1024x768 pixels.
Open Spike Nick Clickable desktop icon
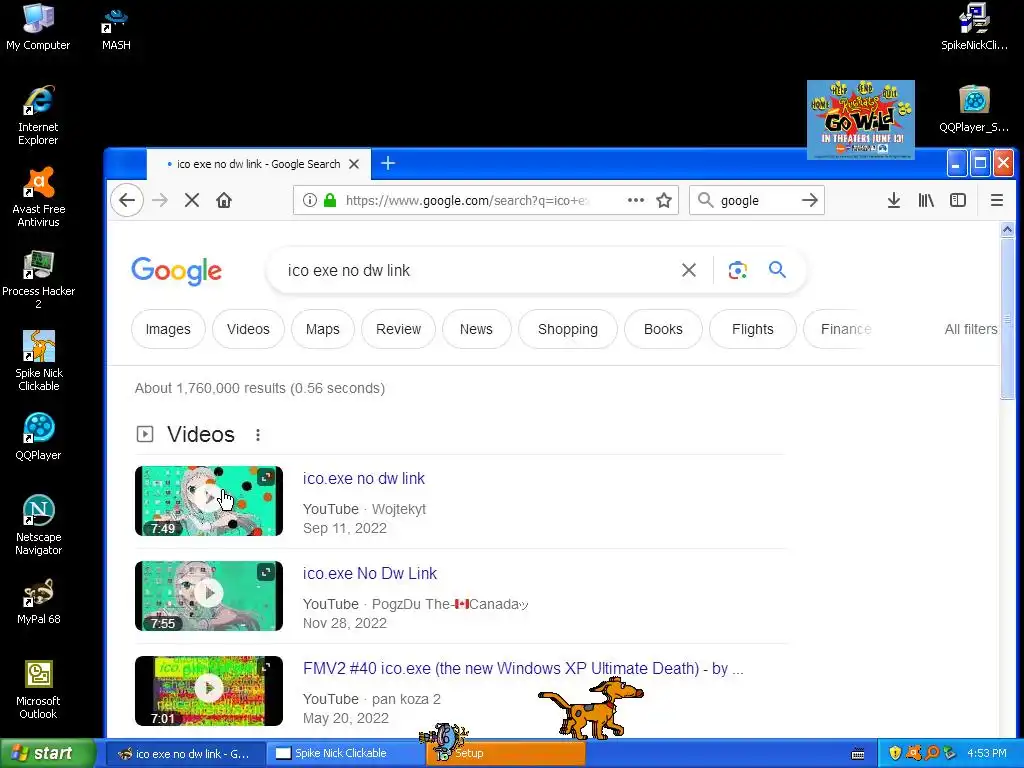point(39,361)
